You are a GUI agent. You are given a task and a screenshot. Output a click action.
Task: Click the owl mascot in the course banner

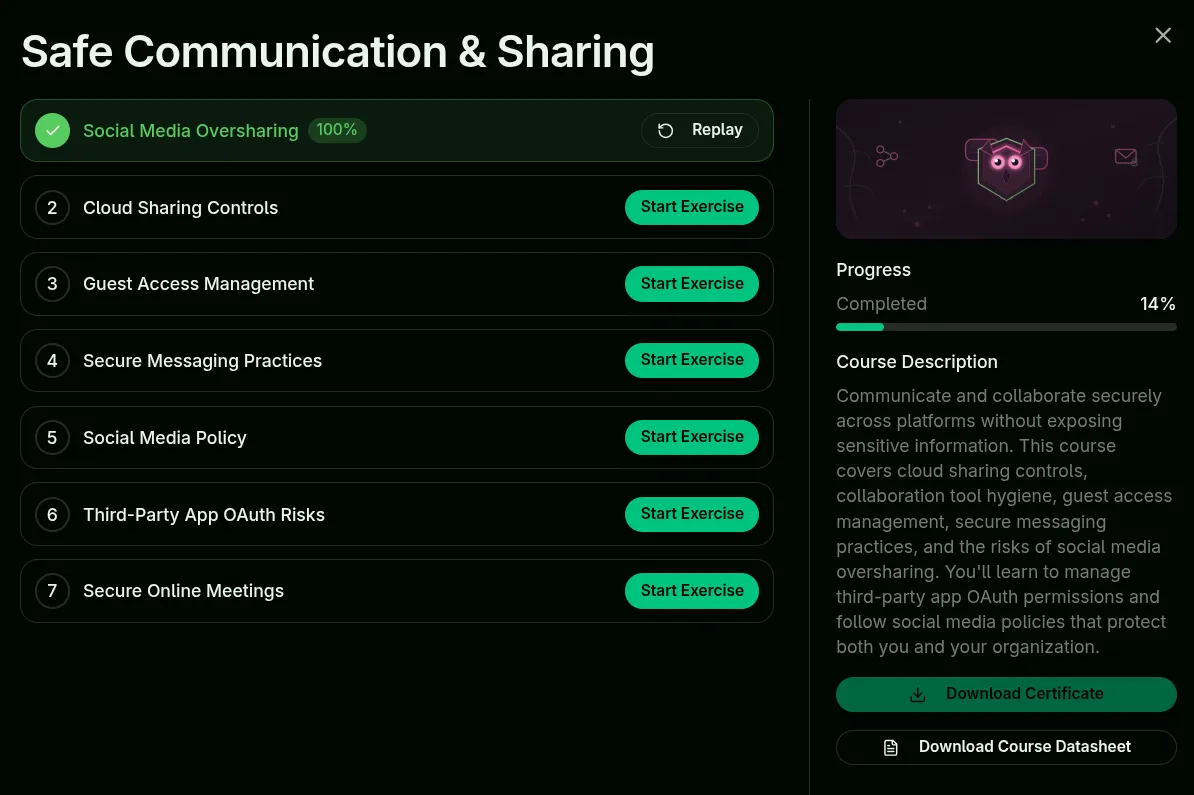[1006, 168]
